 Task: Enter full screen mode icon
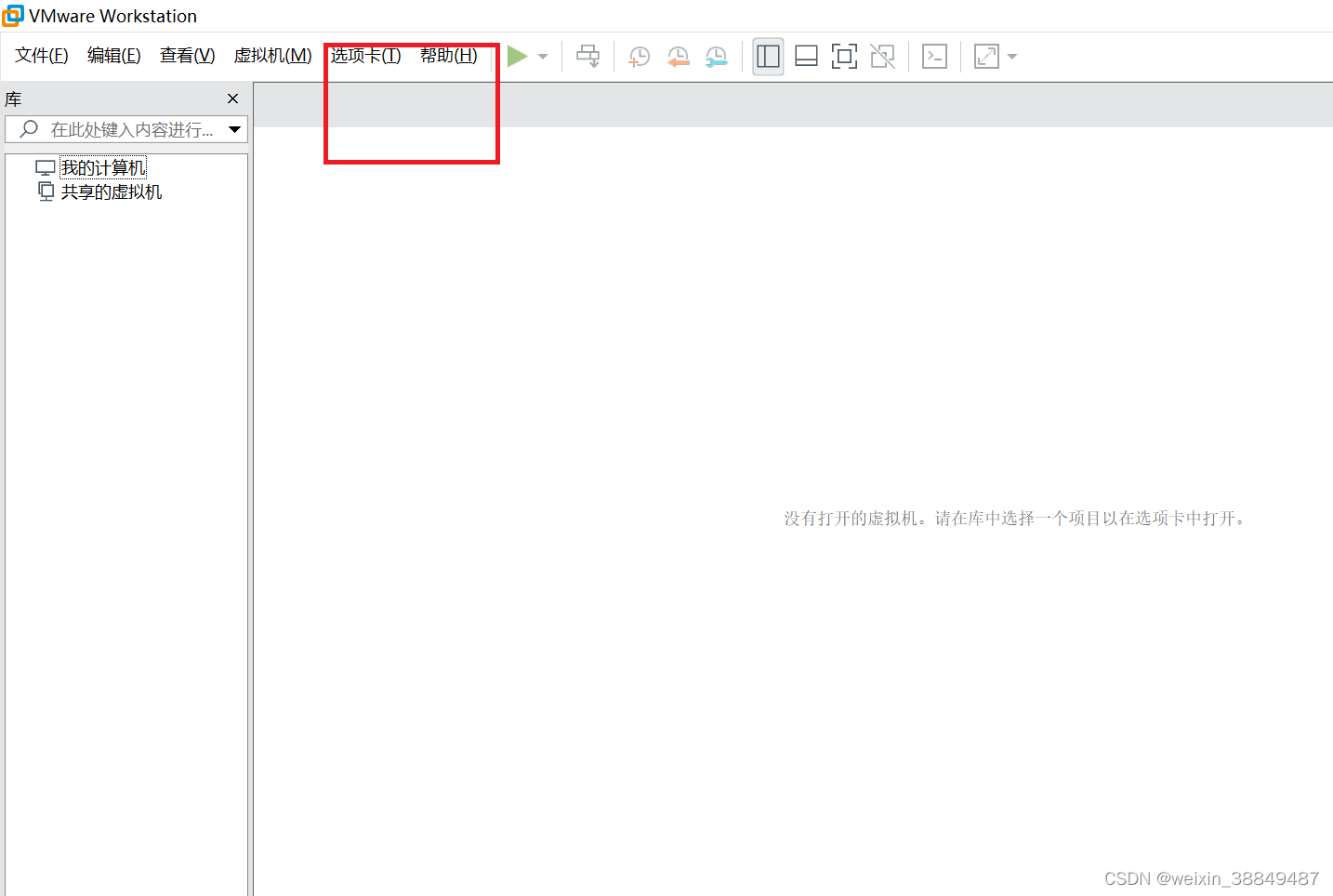click(844, 57)
